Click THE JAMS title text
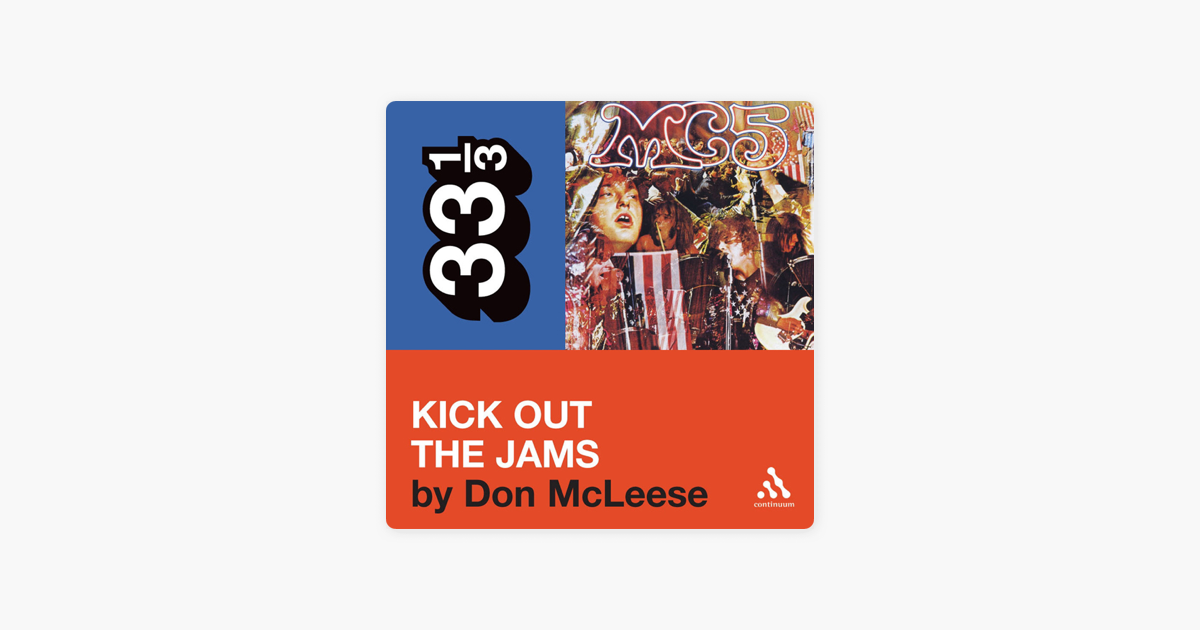 505,454
